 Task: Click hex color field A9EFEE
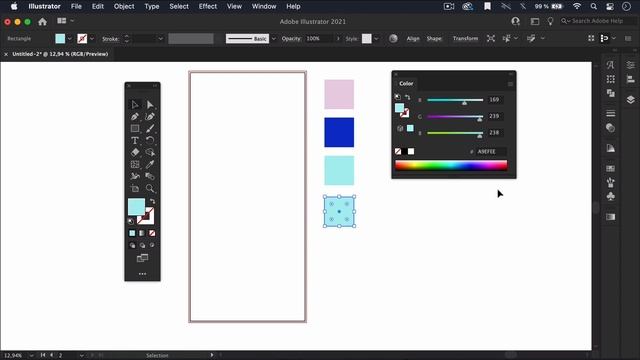click(491, 151)
